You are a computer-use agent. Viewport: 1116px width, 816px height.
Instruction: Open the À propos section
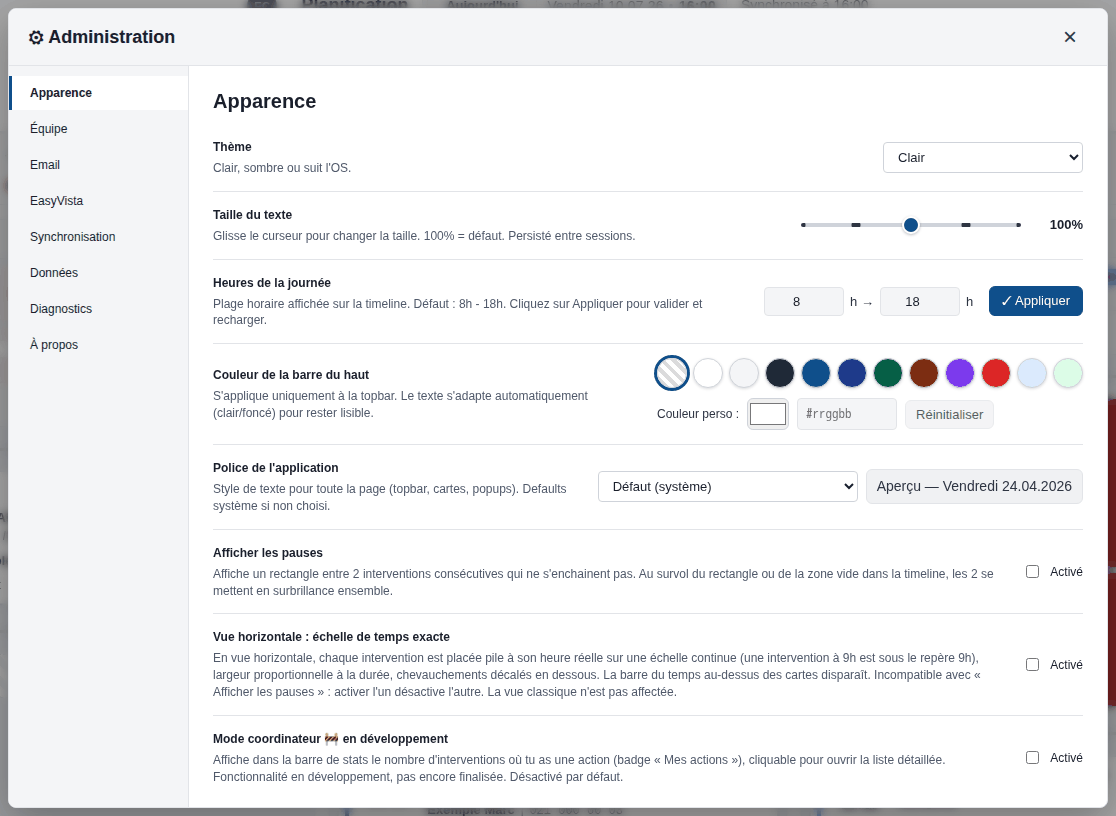point(99,345)
